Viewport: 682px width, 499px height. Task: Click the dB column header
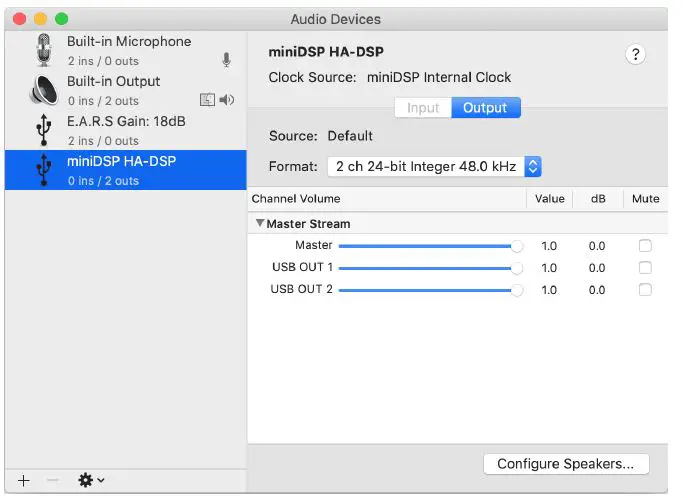598,199
